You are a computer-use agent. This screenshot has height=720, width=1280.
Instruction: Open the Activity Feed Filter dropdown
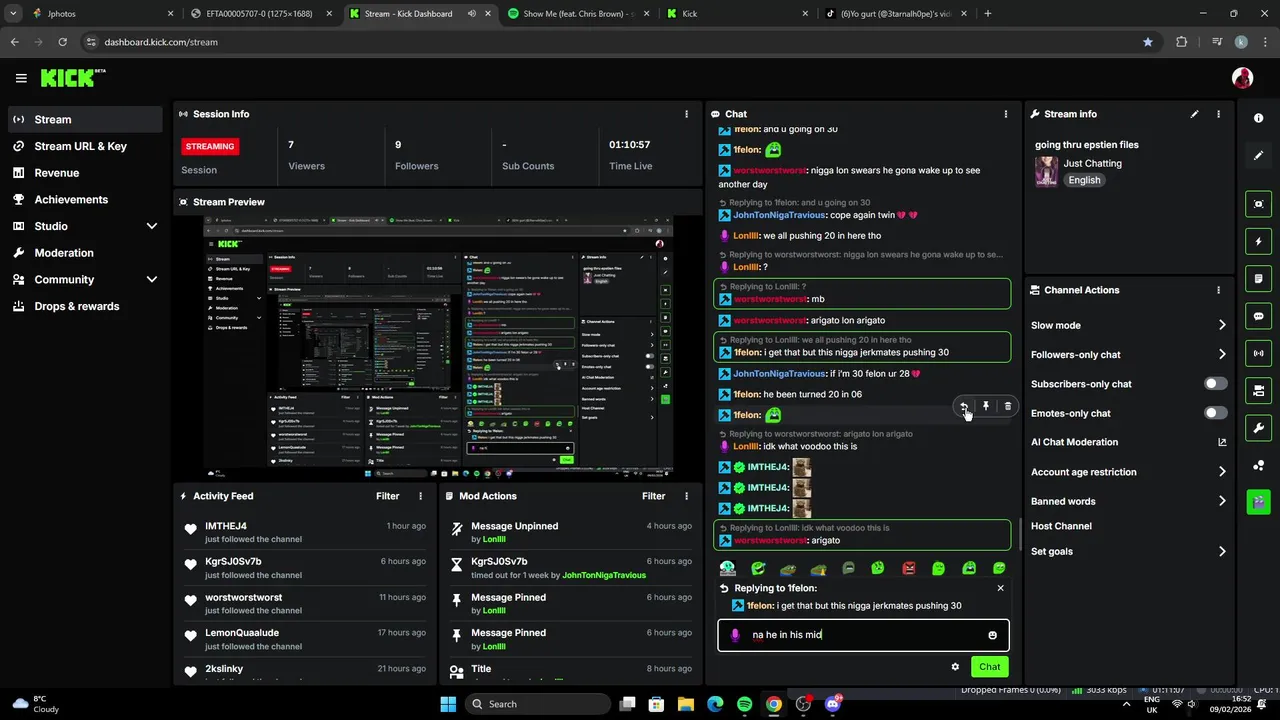(x=387, y=496)
